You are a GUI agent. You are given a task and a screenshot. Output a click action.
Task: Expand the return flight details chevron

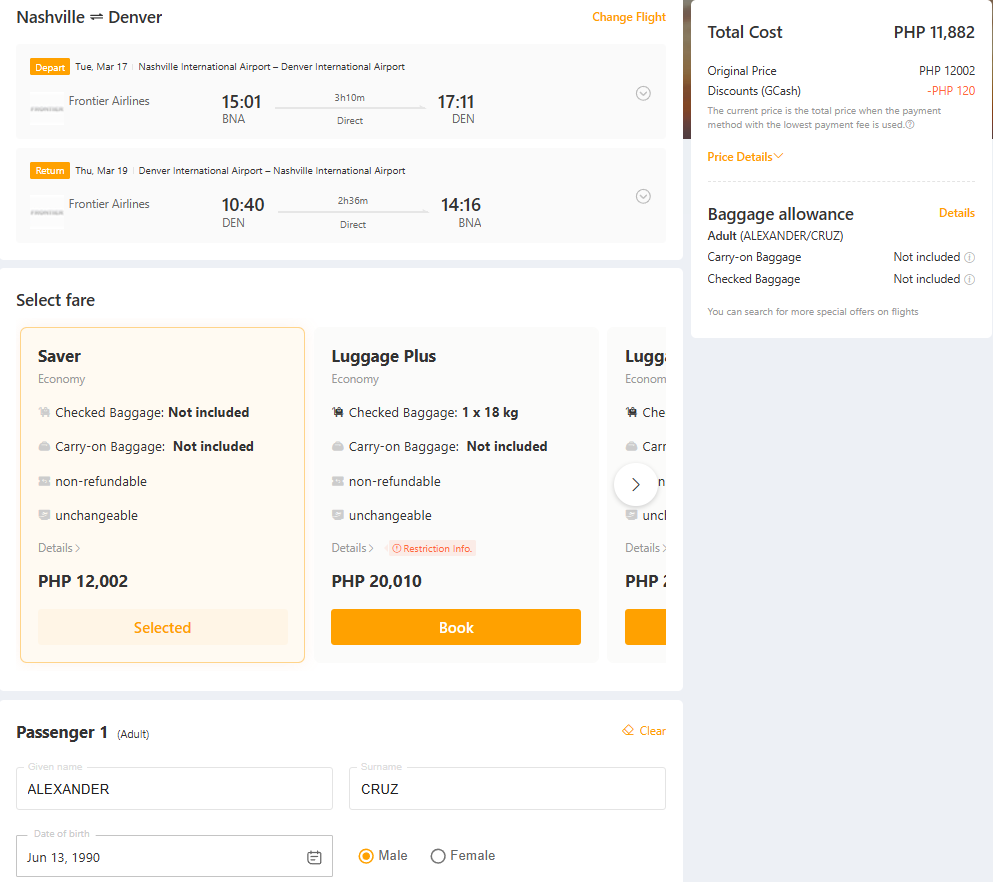(x=643, y=196)
